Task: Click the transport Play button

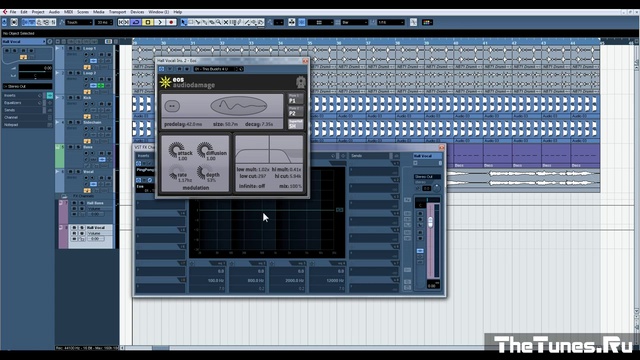Action: pyautogui.click(x=160, y=22)
